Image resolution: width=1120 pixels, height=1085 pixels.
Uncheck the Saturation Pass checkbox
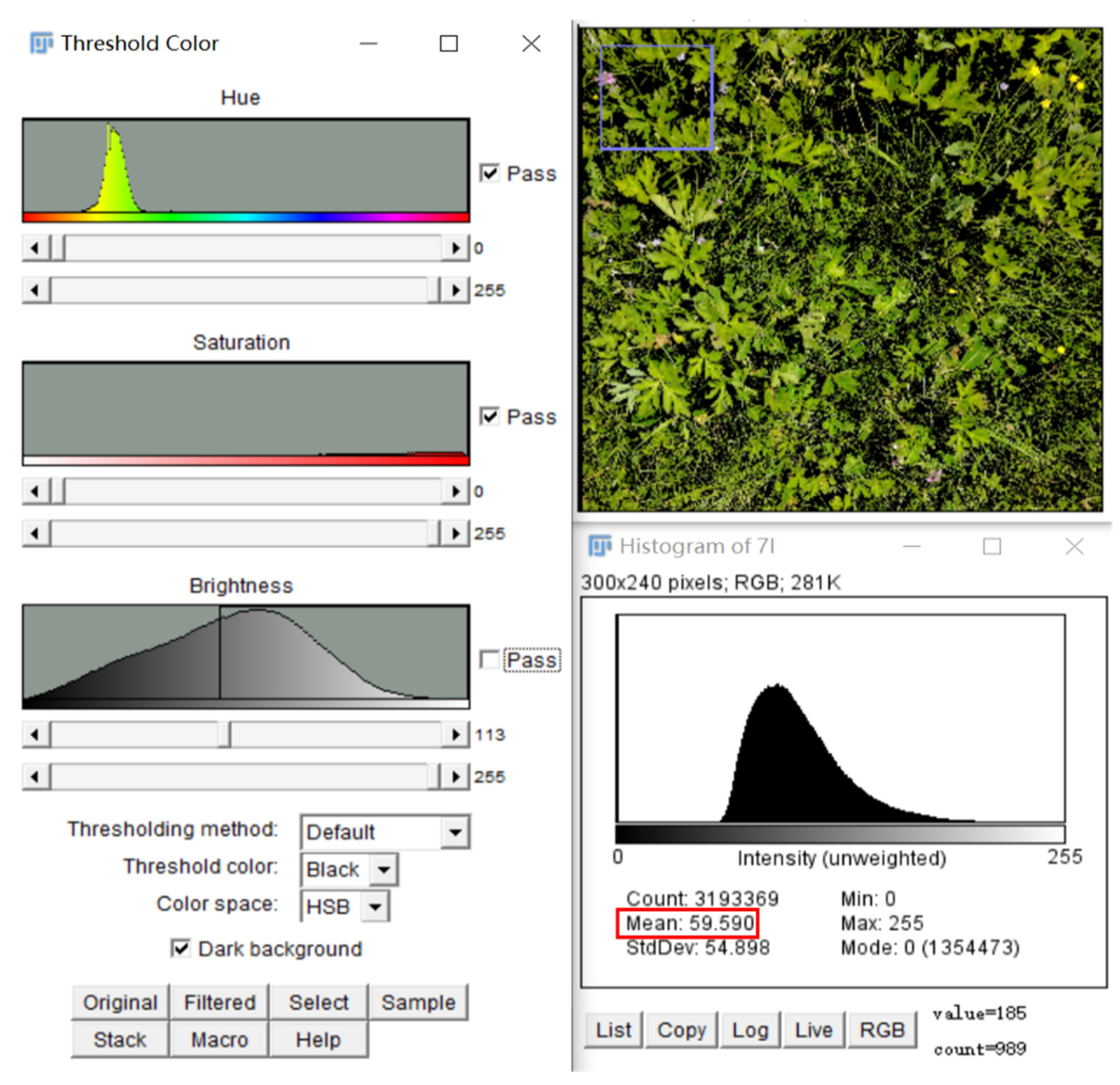pyautogui.click(x=489, y=416)
